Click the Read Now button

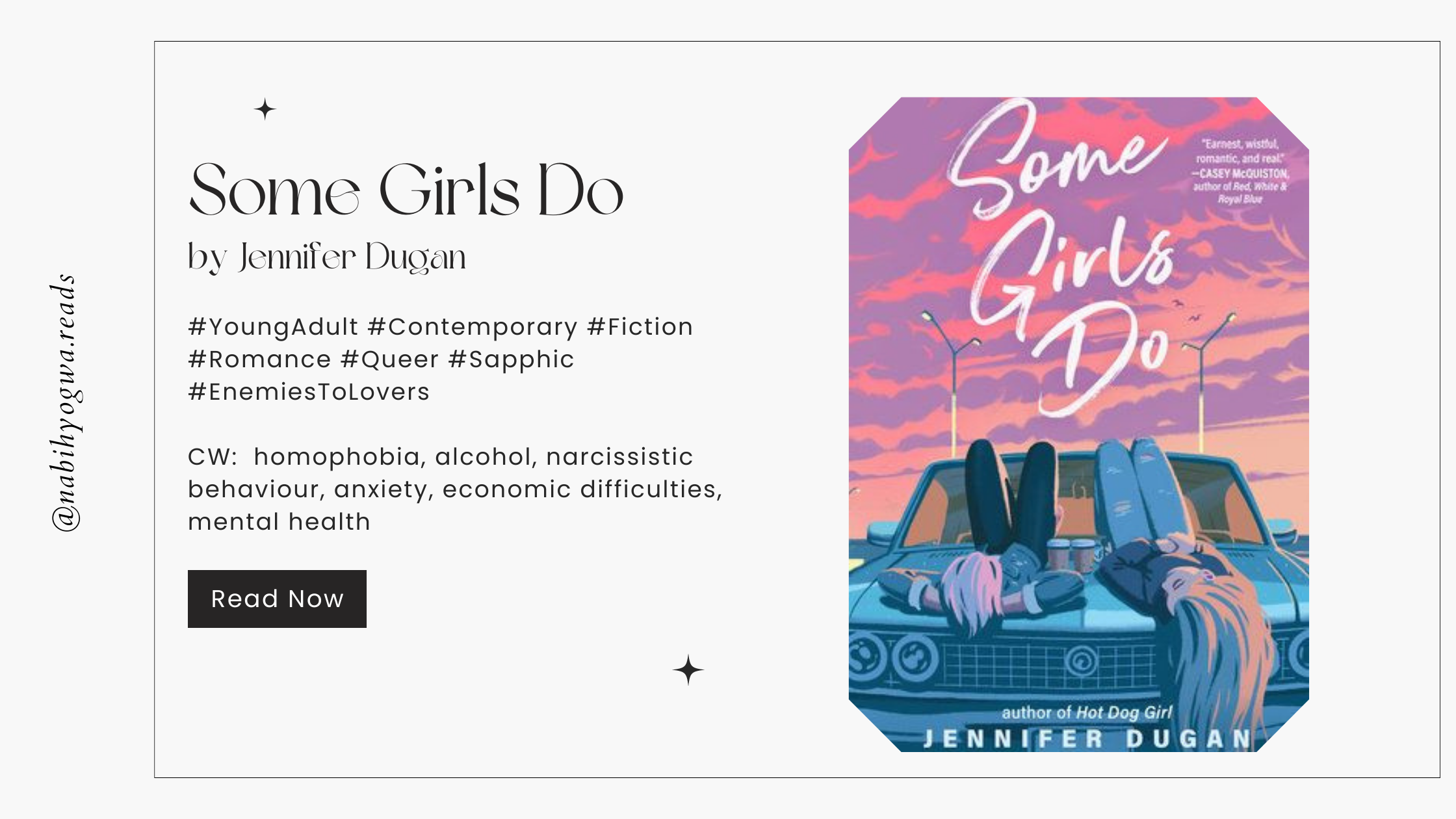(277, 599)
